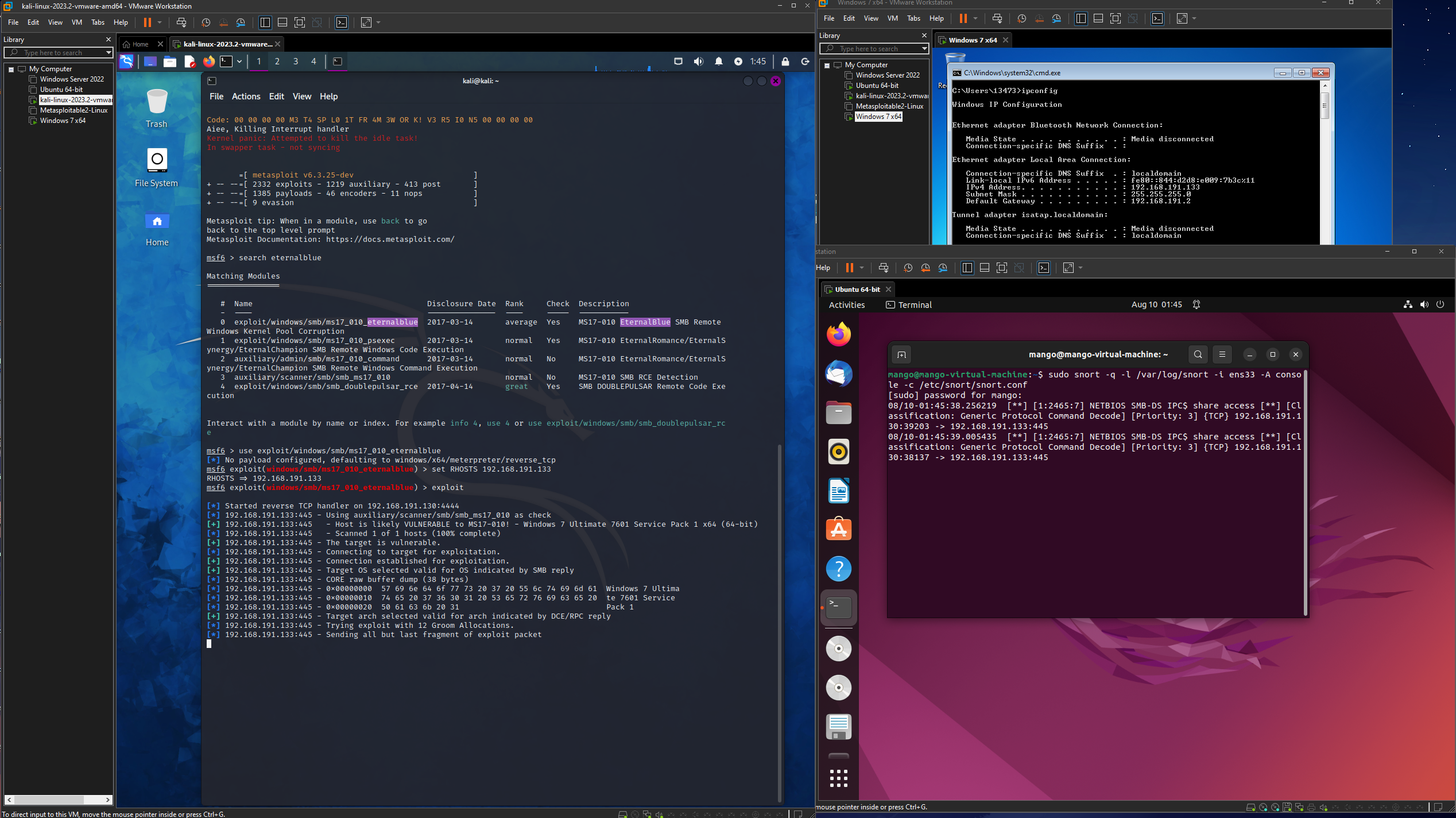The image size is (1456, 818).
Task: Open Firefox in the Ubuntu dock
Action: pyautogui.click(x=839, y=334)
